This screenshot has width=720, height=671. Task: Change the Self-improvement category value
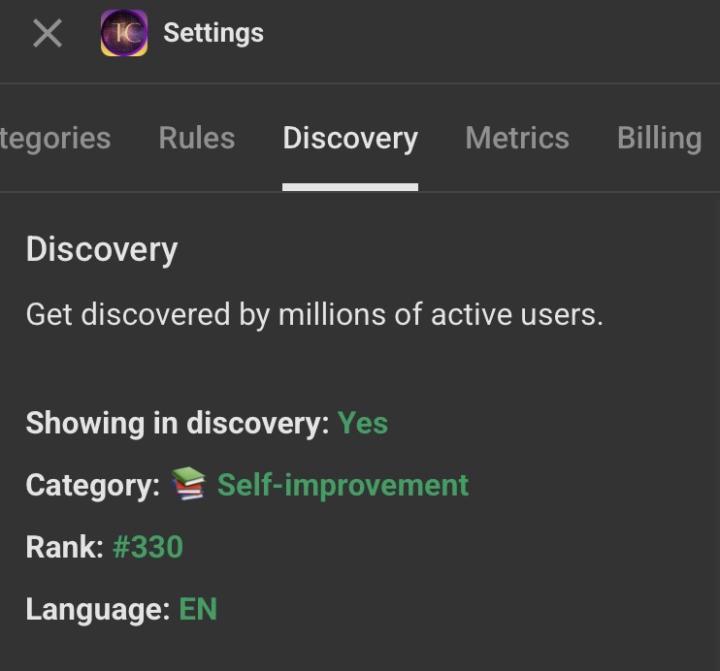343,485
